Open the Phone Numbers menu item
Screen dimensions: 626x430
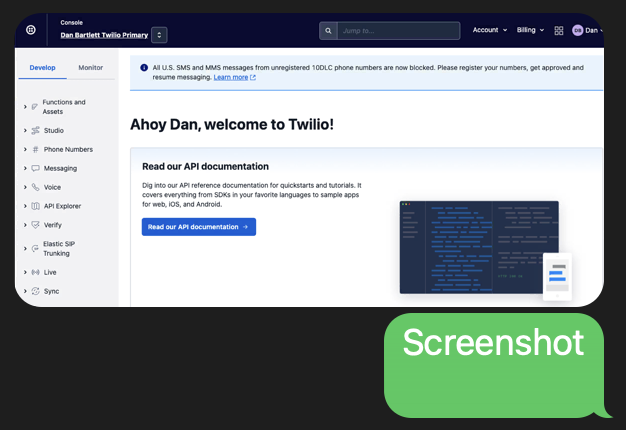(68, 149)
